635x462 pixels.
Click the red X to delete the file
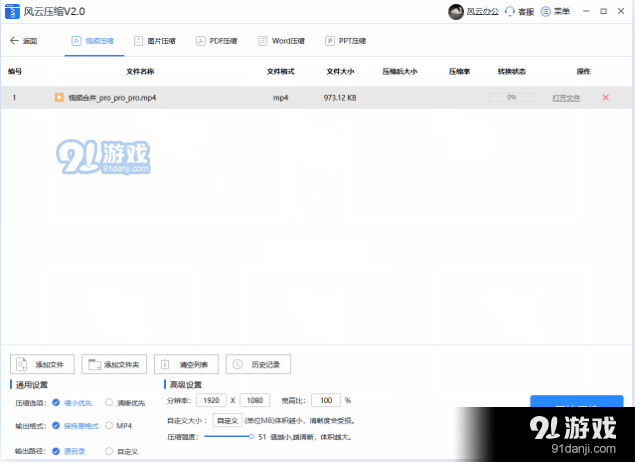[605, 97]
